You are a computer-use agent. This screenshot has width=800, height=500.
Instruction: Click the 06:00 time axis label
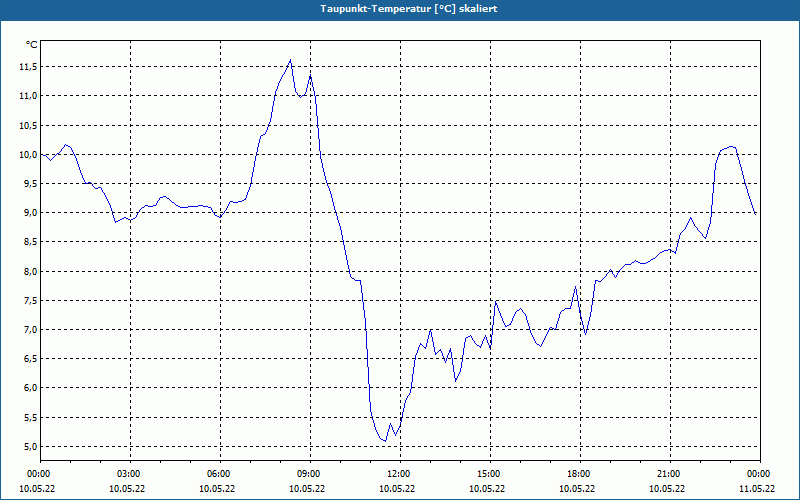(x=220, y=474)
